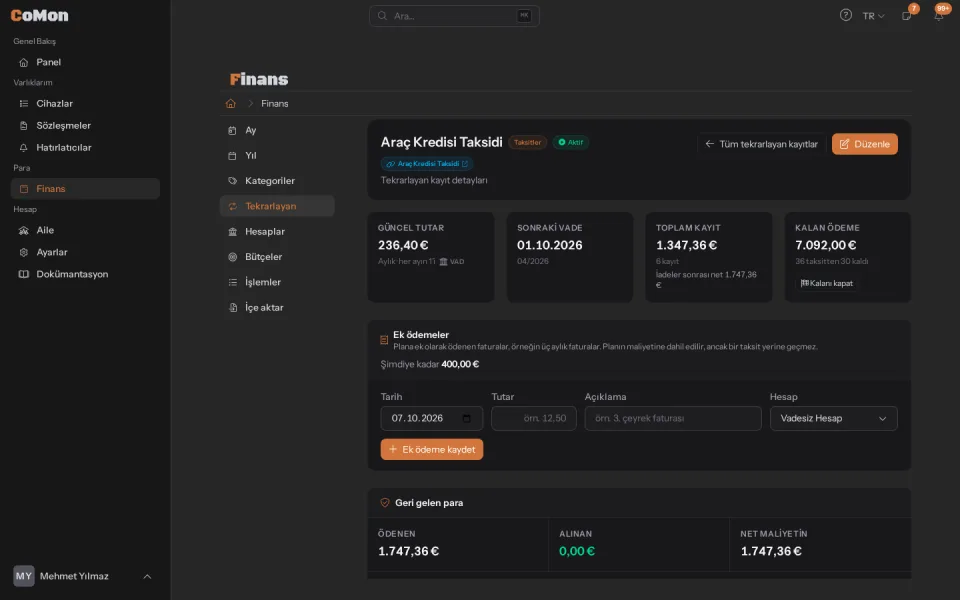960x600 pixels.
Task: Open the İçe aktar finance tab
Action: point(277,307)
